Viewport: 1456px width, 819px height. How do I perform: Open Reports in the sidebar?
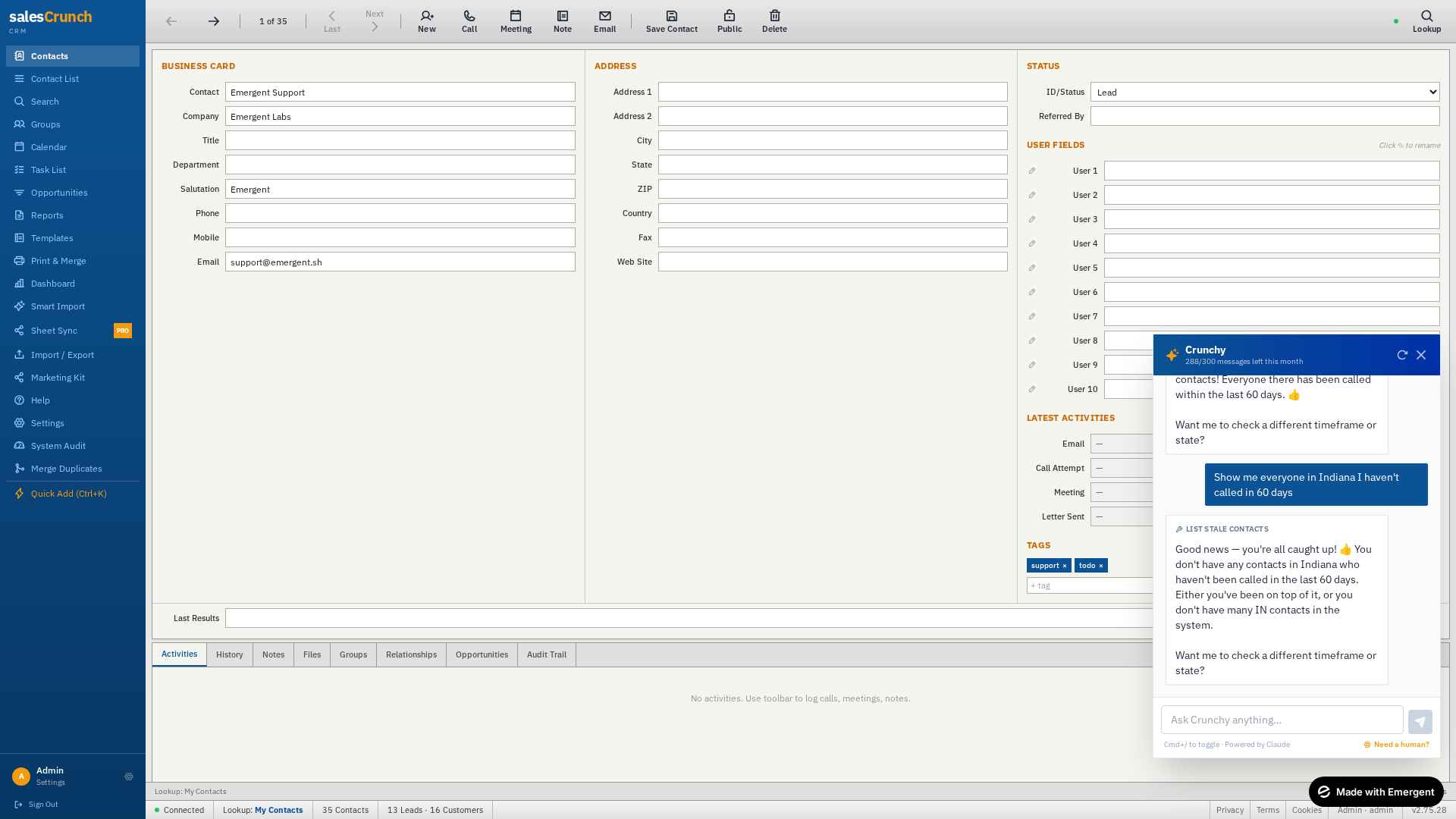[x=73, y=215]
